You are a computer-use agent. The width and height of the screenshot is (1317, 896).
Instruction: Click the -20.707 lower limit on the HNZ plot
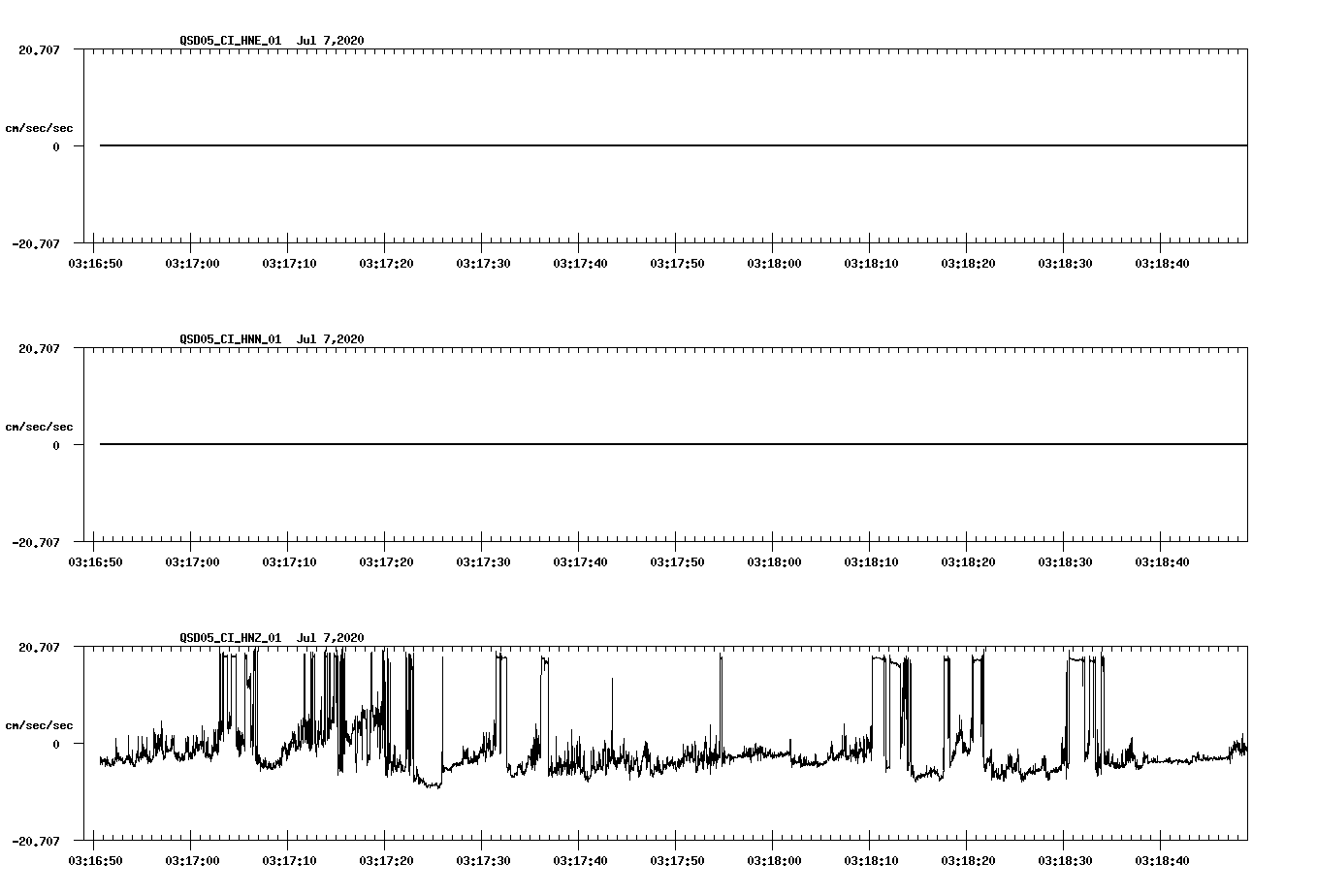tap(36, 841)
